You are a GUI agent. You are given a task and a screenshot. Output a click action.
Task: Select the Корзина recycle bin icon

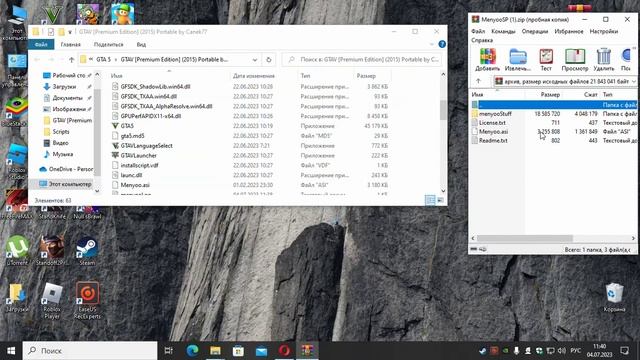pos(614,298)
